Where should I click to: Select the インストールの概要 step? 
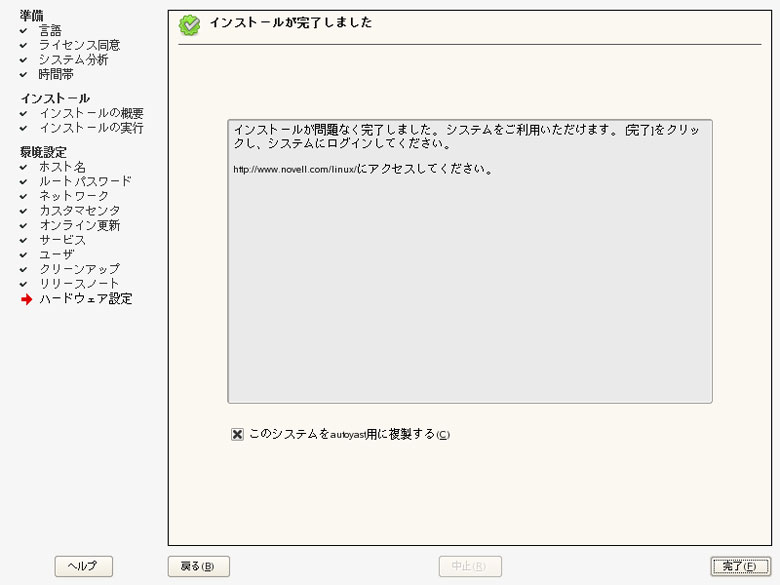tap(92, 113)
